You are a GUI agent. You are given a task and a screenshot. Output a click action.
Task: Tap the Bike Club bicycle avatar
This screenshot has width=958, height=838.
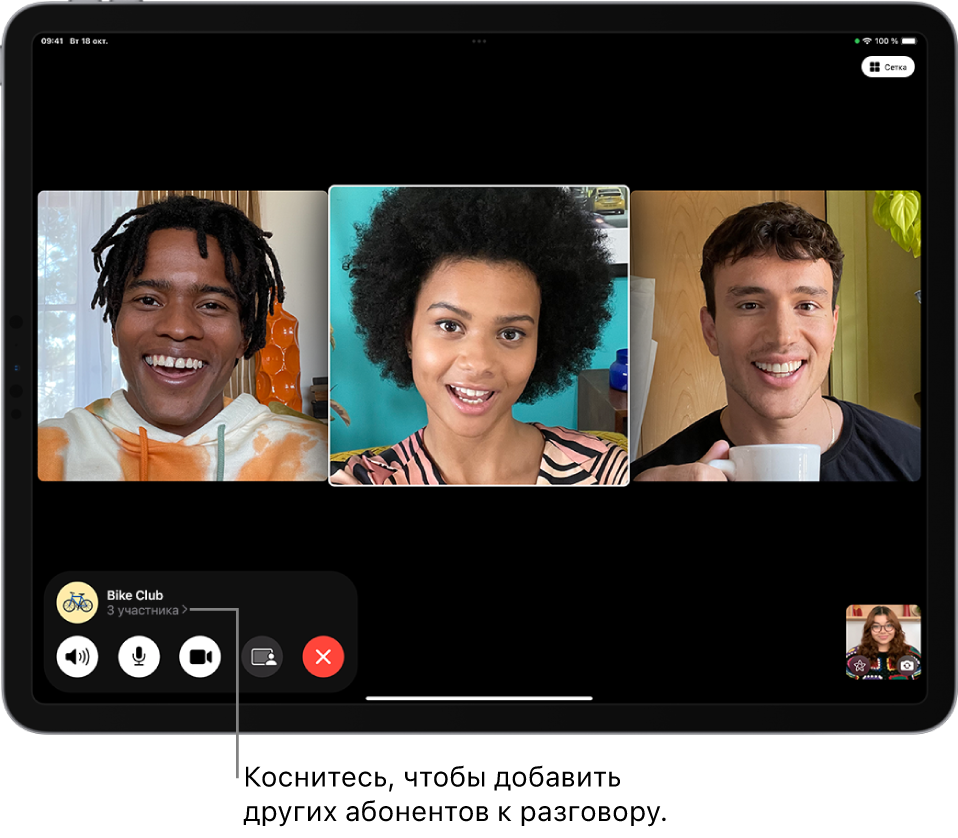[77, 602]
